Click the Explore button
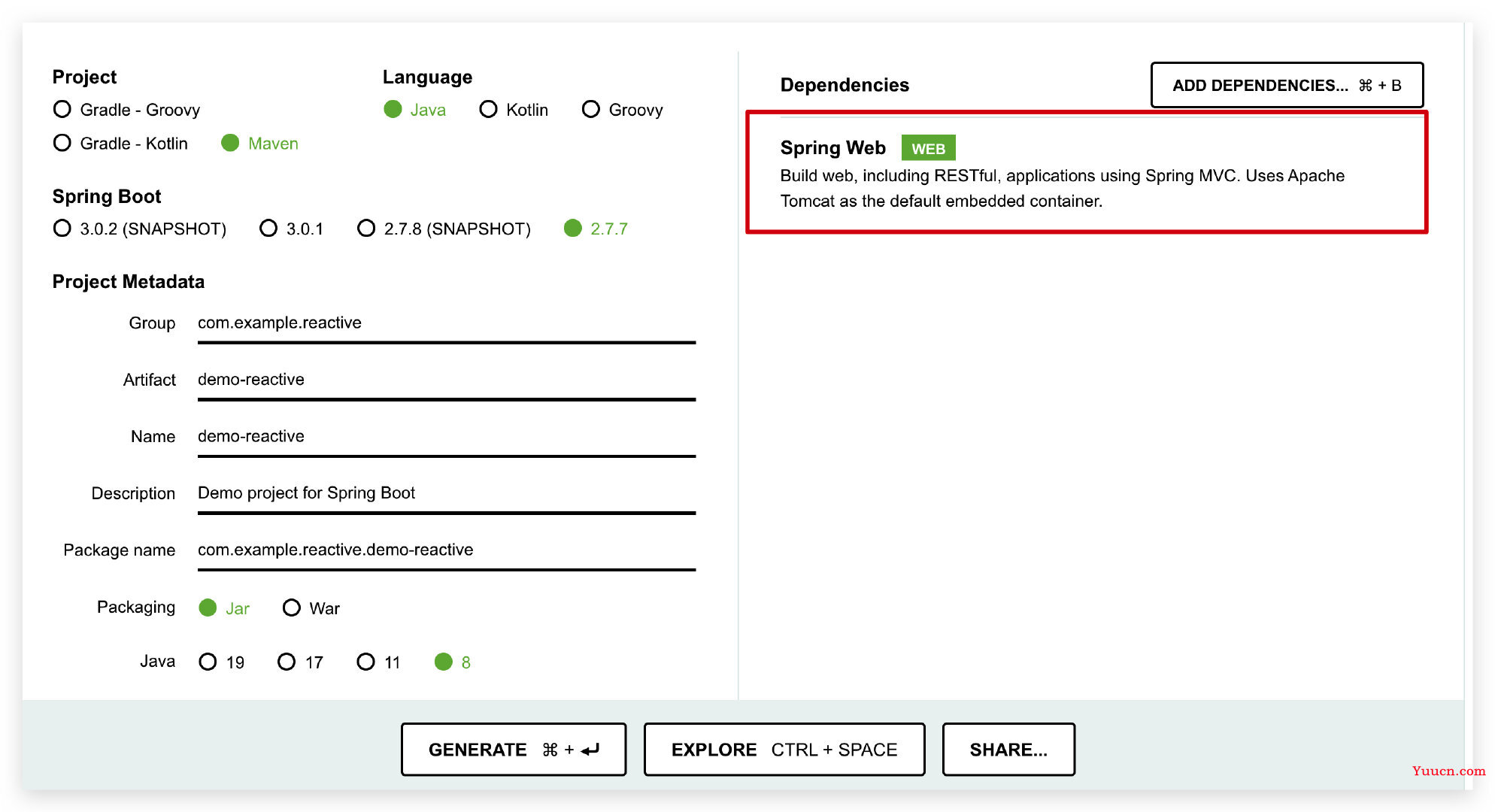This screenshot has width=1495, height=812. pyautogui.click(x=784, y=750)
